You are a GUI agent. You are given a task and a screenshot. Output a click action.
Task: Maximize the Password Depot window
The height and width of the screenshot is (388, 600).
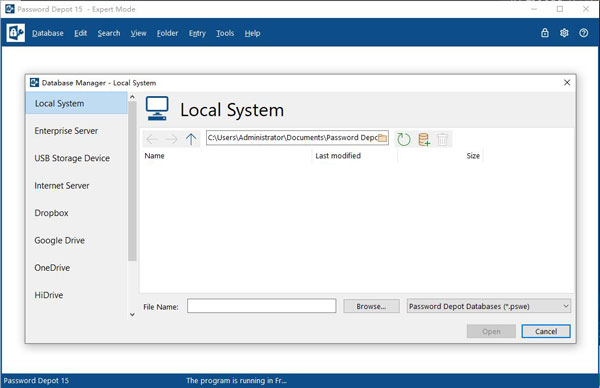click(x=560, y=9)
